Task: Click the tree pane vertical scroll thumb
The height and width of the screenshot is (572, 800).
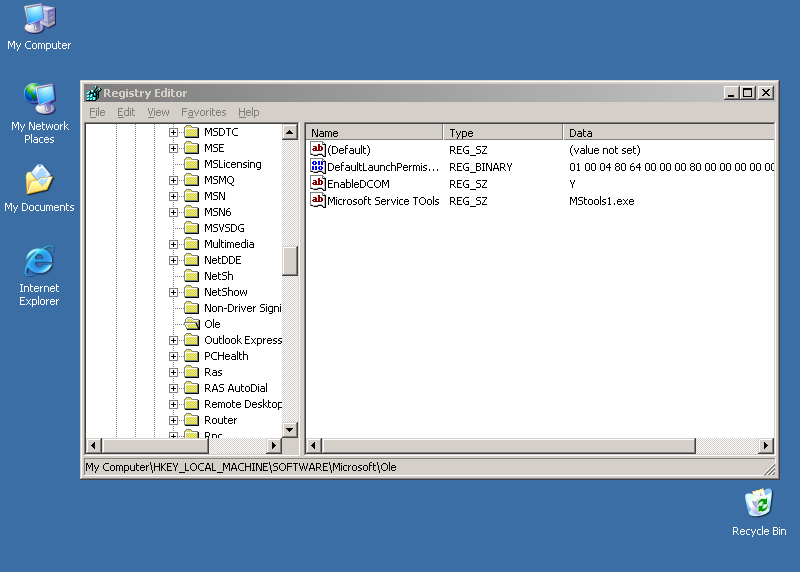Action: 290,261
